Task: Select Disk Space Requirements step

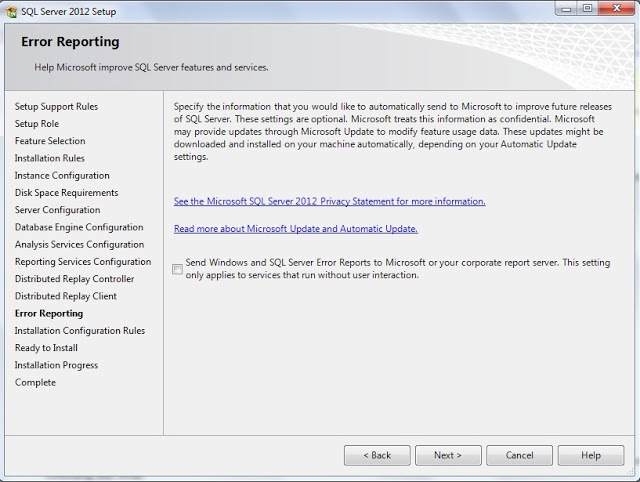Action: pos(66,193)
